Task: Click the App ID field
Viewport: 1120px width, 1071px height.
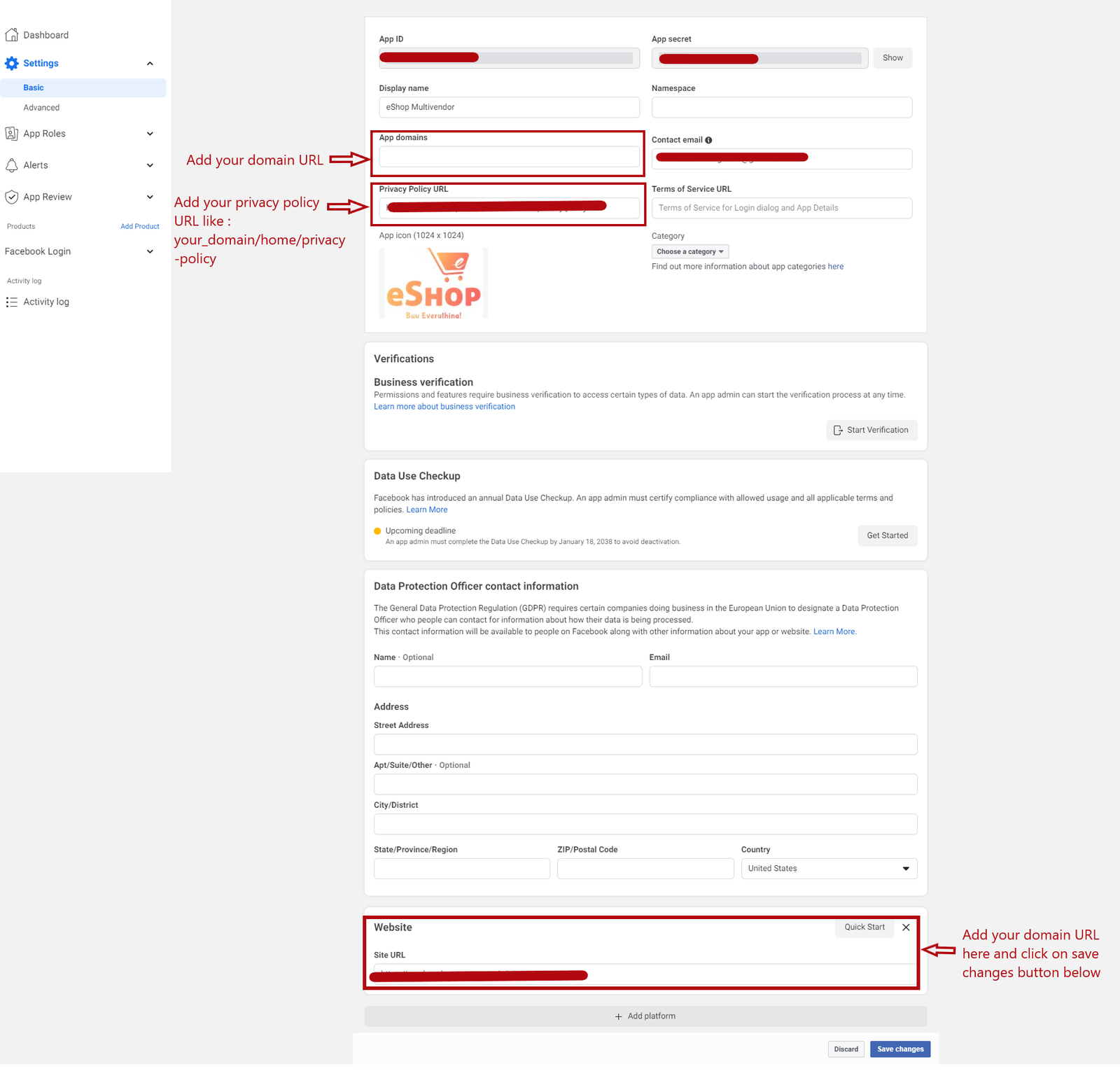Action: (509, 58)
